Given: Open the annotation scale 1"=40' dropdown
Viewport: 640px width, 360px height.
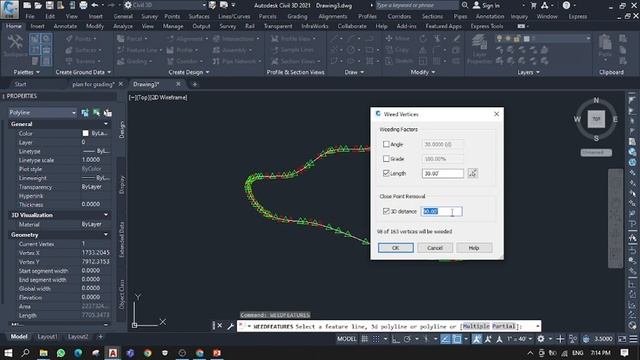Looking at the screenshot, I should pos(519,339).
